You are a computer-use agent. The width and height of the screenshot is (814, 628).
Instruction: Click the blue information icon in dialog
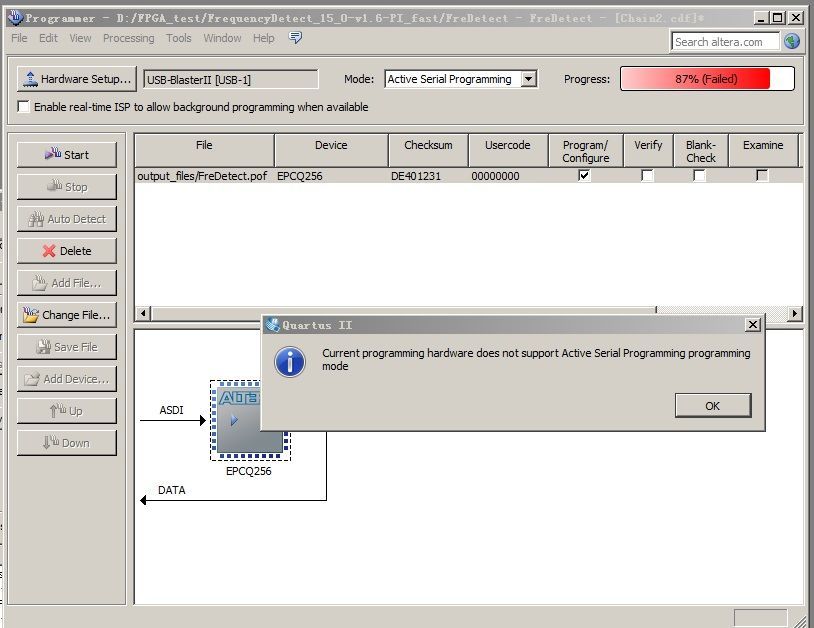click(x=290, y=361)
